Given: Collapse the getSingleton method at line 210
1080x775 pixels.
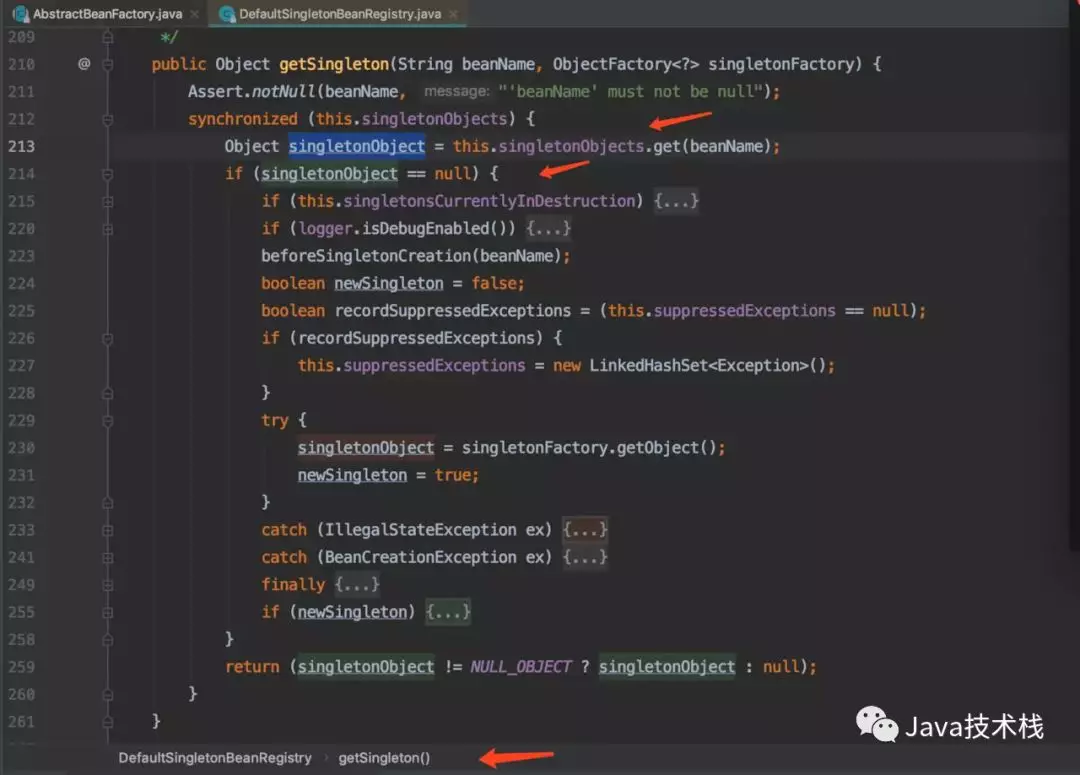Looking at the screenshot, I should pyautogui.click(x=107, y=65).
